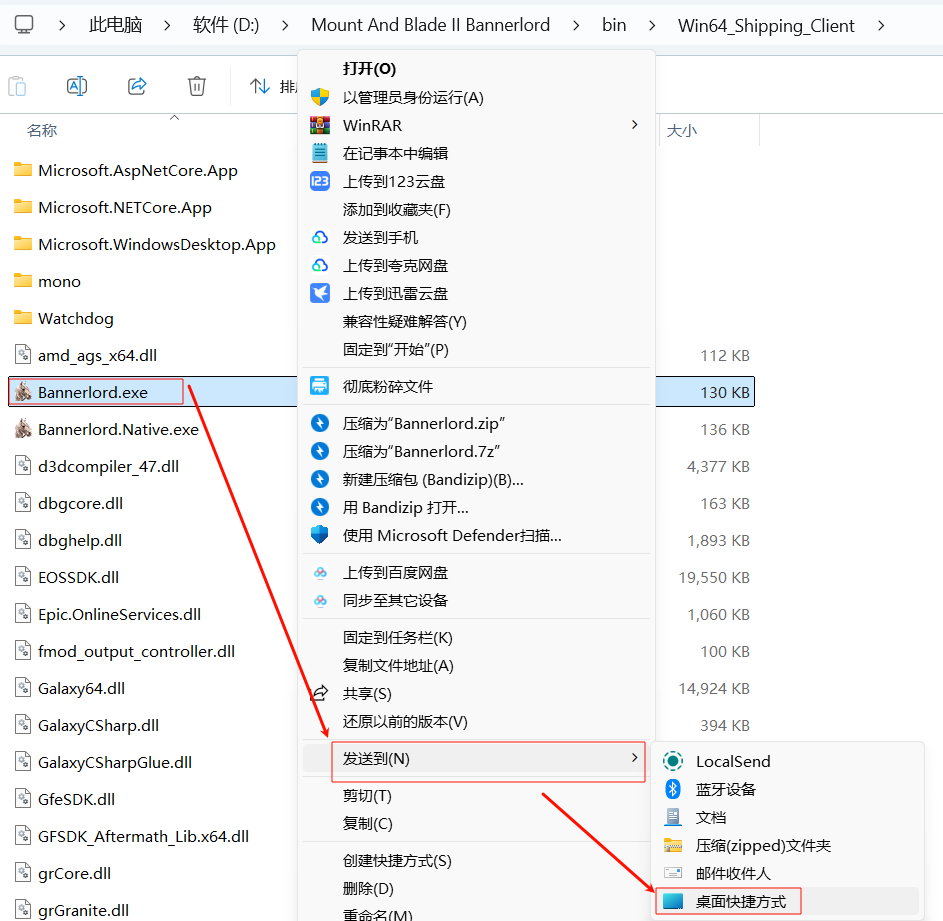Click the admin shield icon beside 以管理员身份运行
This screenshot has width=943, height=921.
pos(320,97)
